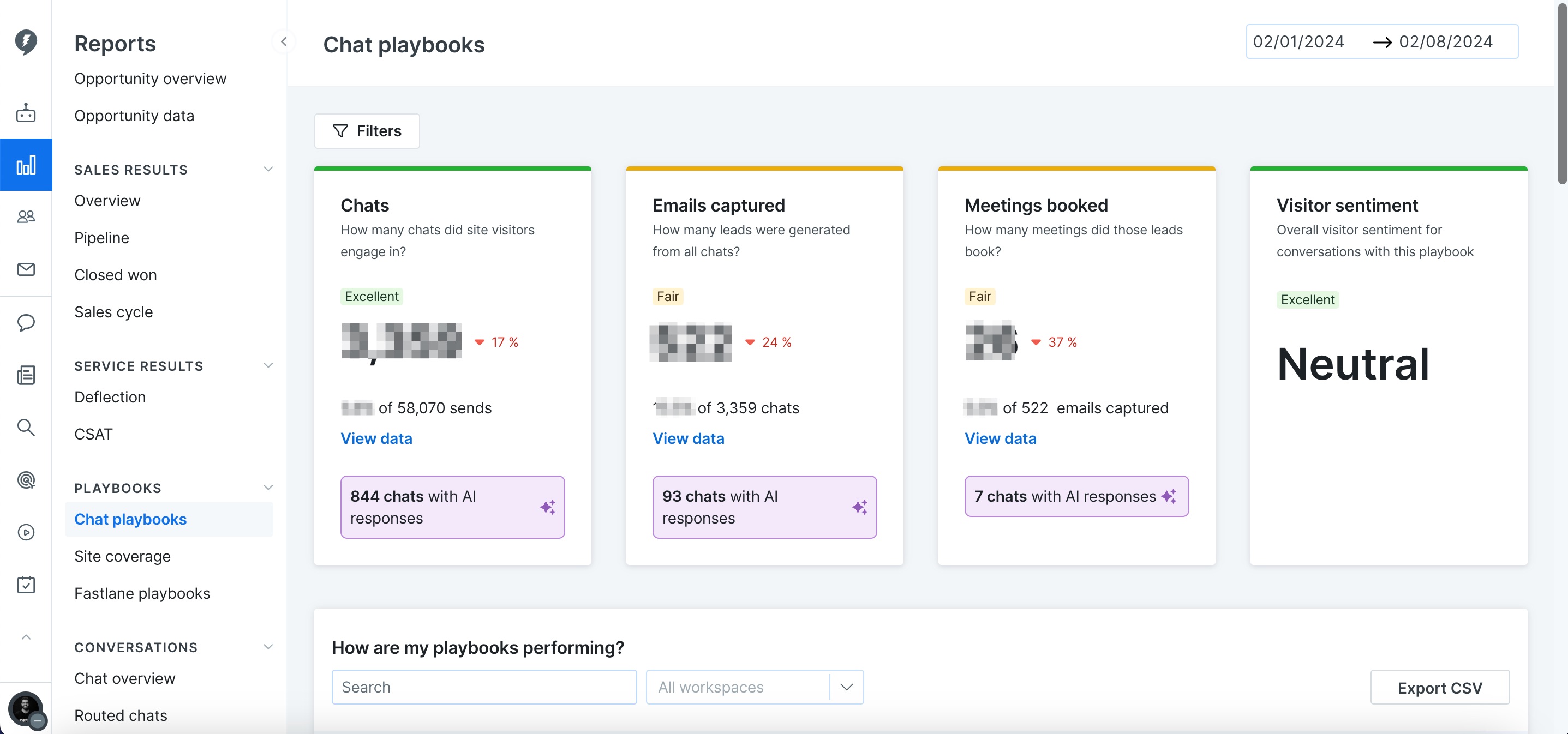This screenshot has width=1568, height=734.
Task: Click sparkle icon in 844 chats card
Action: [548, 507]
